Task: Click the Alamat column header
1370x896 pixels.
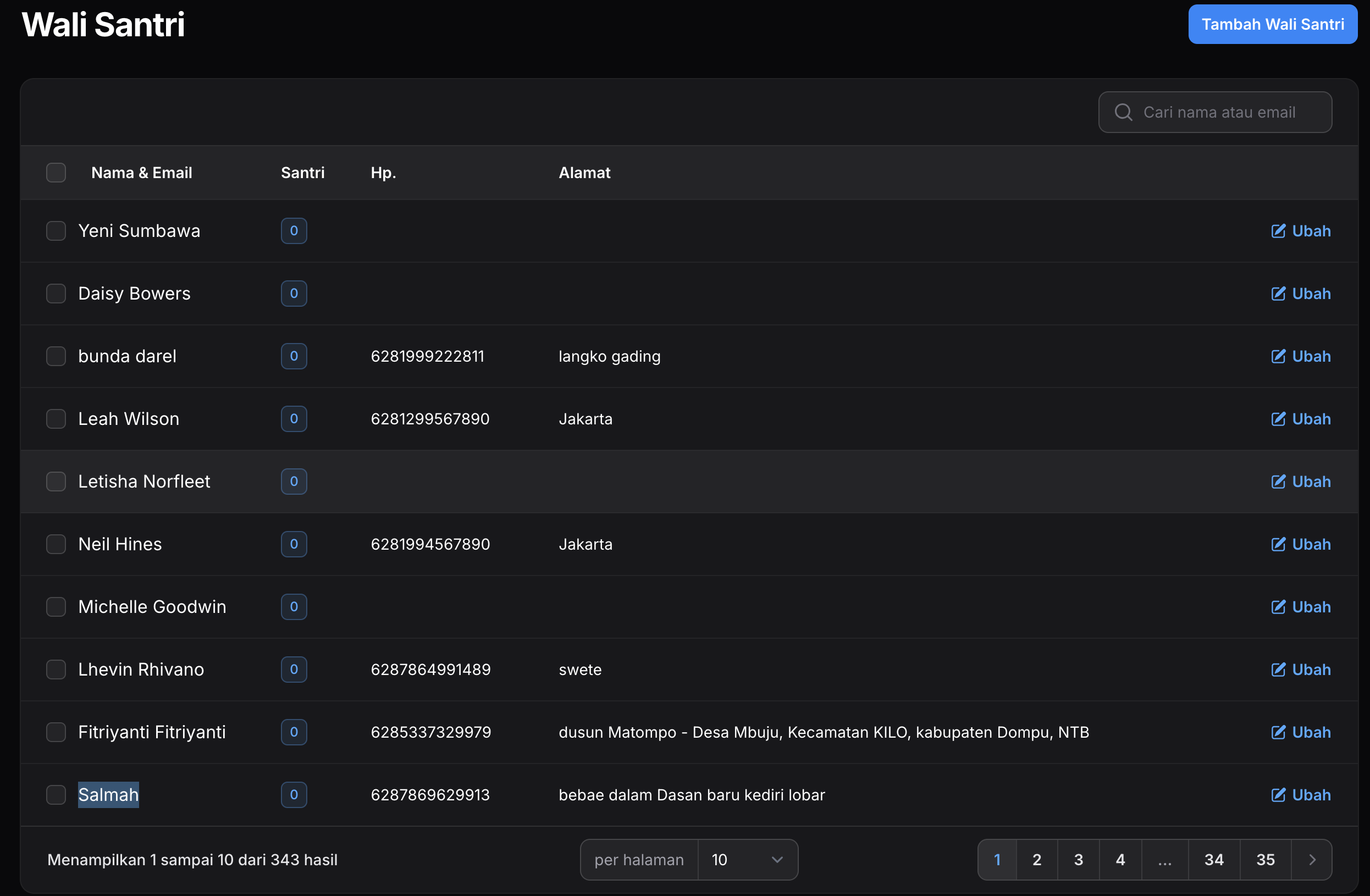Action: point(584,173)
